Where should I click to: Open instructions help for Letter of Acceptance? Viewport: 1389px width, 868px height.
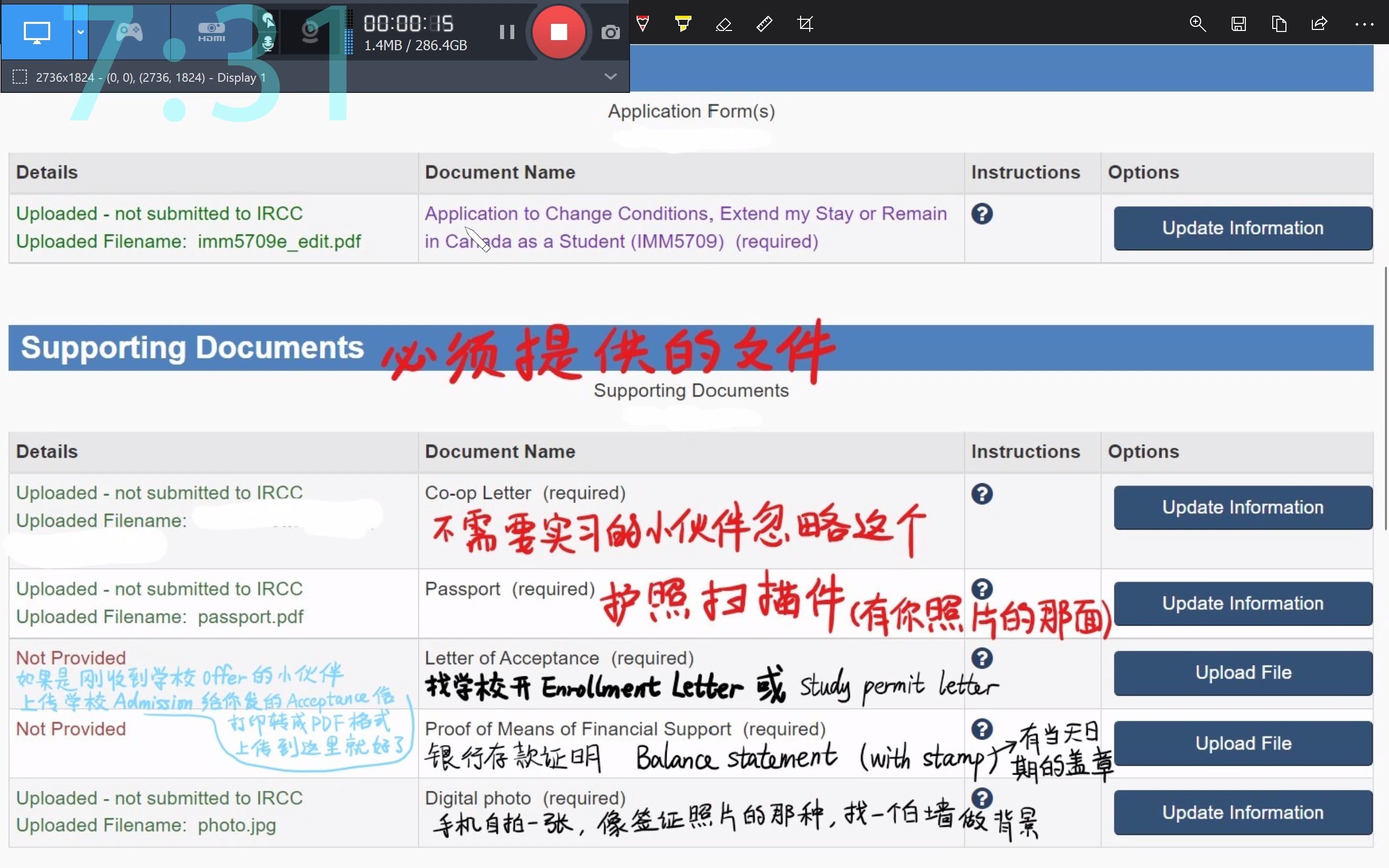click(981, 658)
